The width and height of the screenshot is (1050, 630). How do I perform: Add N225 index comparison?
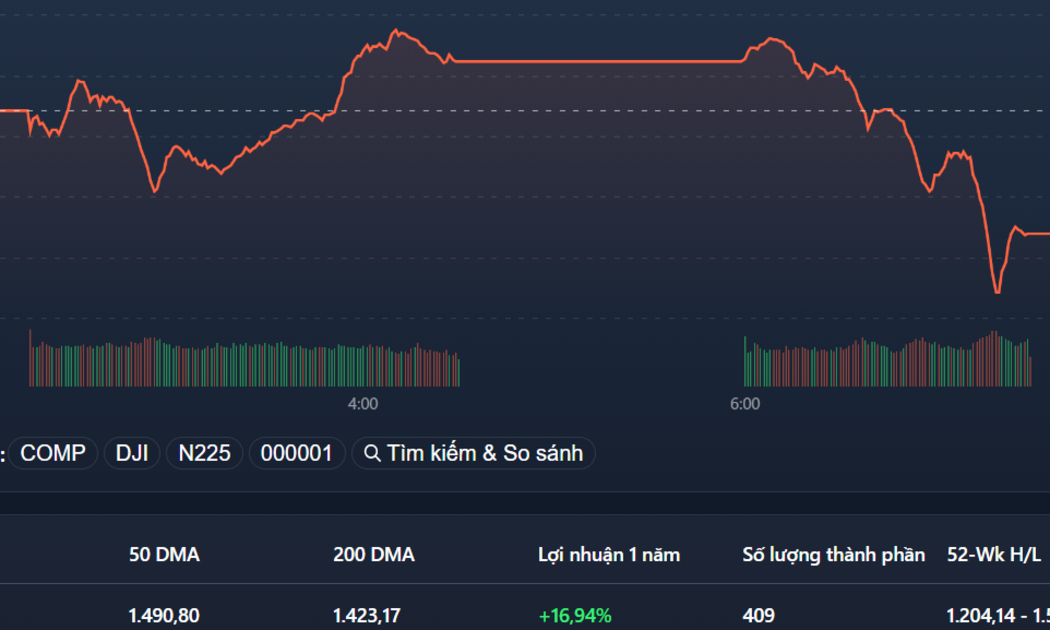pyautogui.click(x=204, y=453)
